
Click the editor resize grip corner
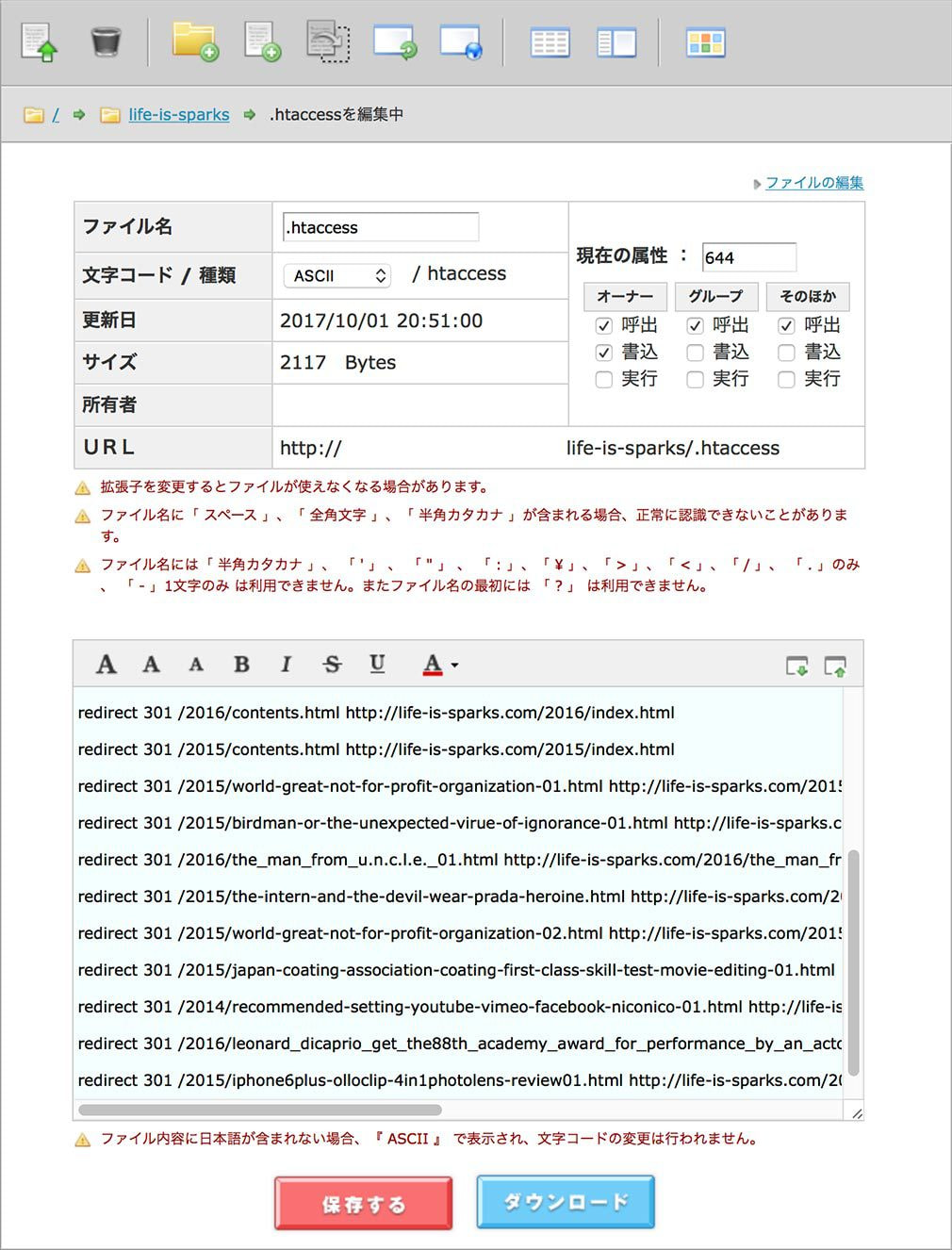[x=856, y=1112]
